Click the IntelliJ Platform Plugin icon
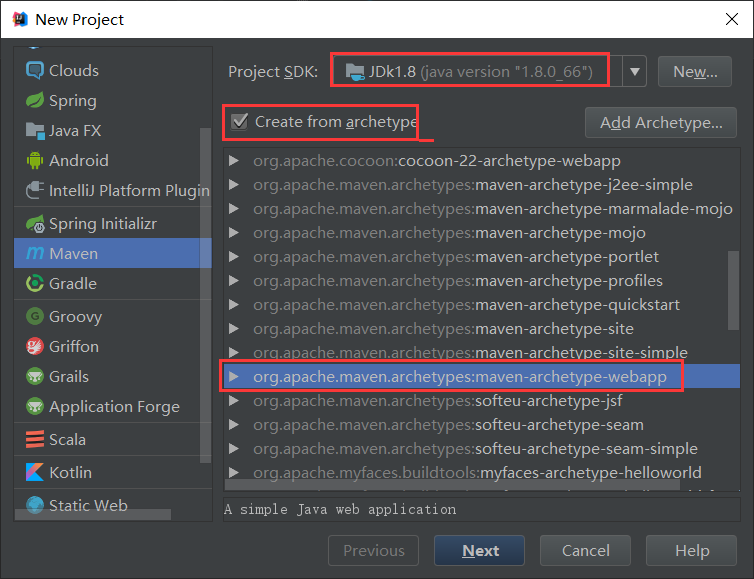Screen dimensions: 754x579 pyautogui.click(x=35, y=190)
